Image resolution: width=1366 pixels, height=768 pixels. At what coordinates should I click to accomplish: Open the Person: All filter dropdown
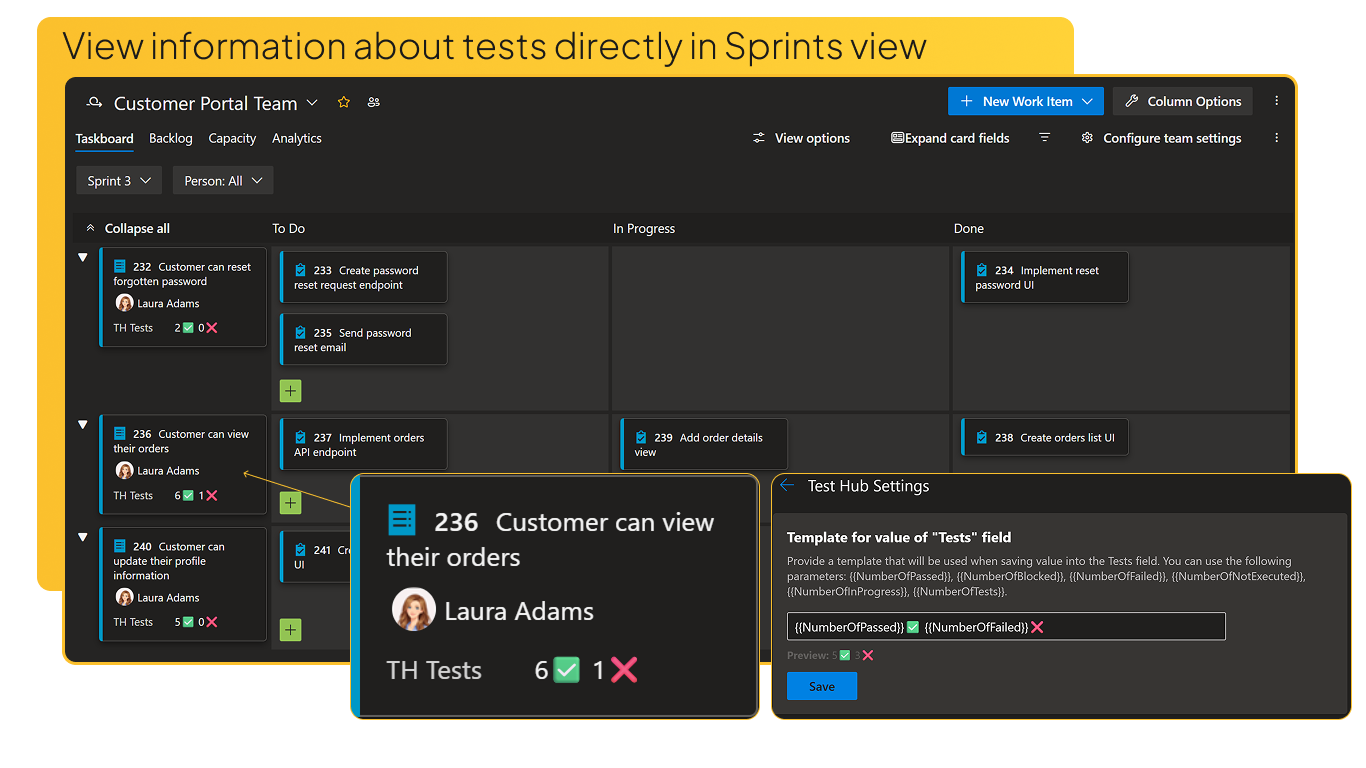pos(222,180)
